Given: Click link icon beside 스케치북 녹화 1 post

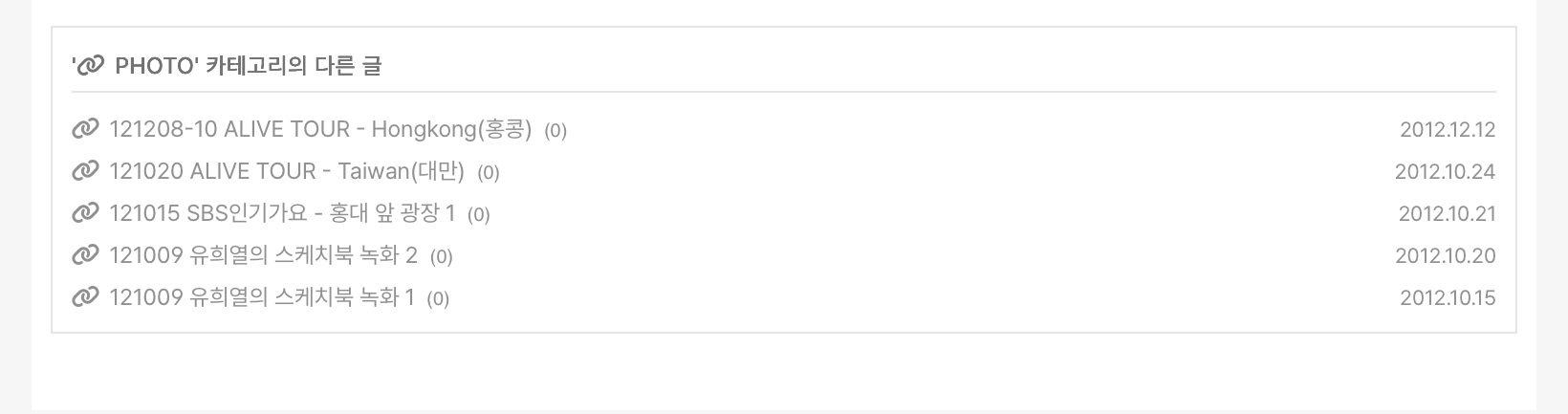Looking at the screenshot, I should (85, 297).
